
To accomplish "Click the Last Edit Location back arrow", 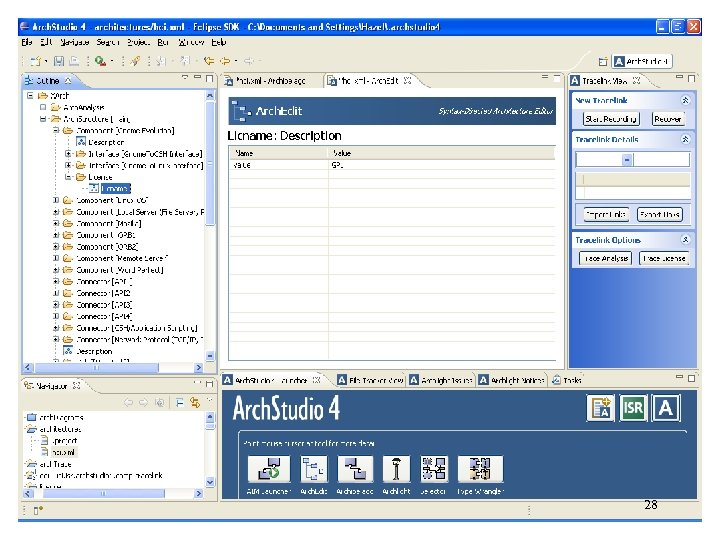I will point(209,61).
